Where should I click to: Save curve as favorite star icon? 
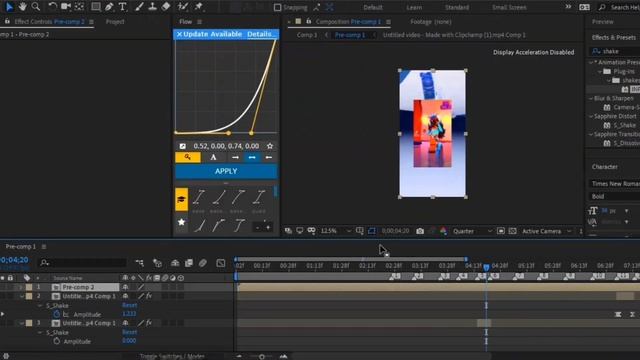[270, 146]
